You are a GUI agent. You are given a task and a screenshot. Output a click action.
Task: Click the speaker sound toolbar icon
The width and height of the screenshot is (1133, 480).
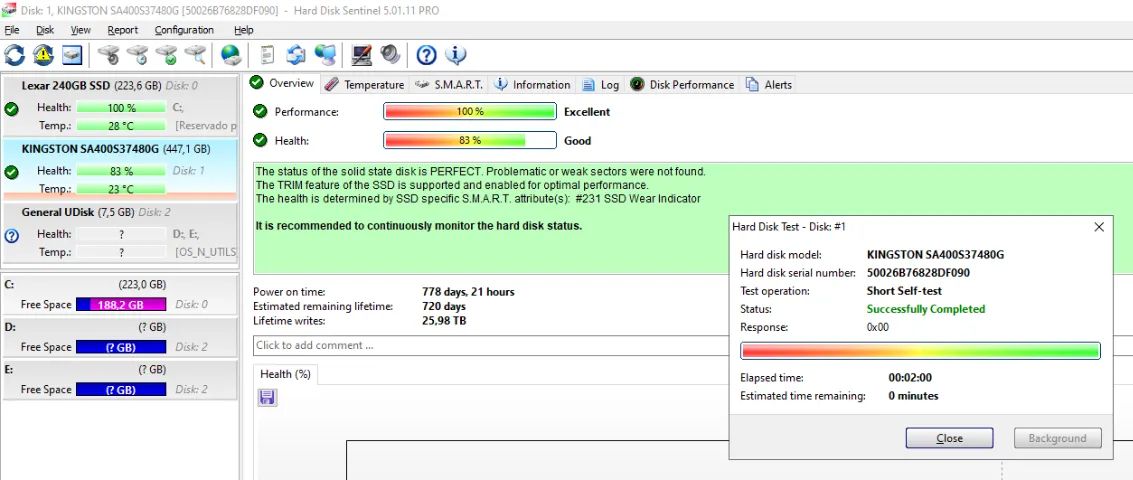390,55
